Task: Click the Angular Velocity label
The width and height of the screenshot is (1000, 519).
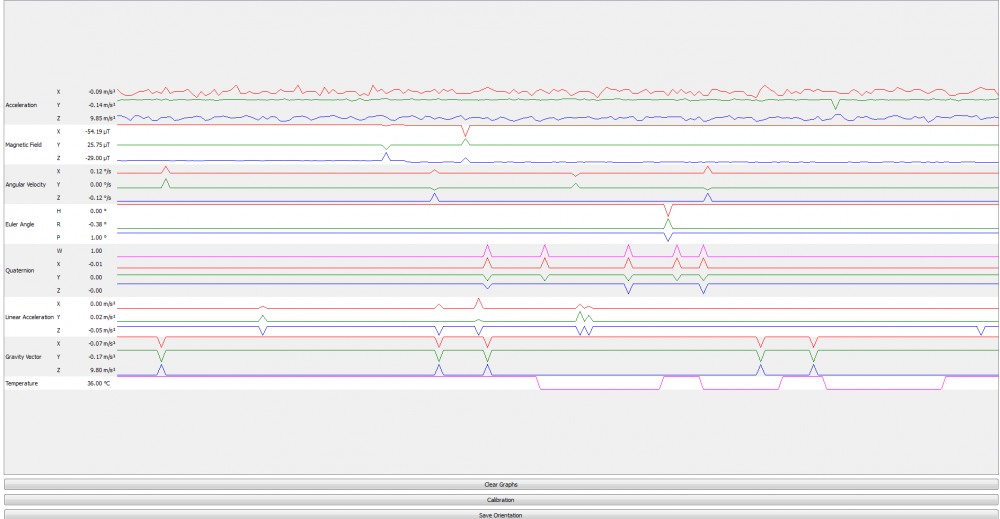Action: [x=25, y=185]
